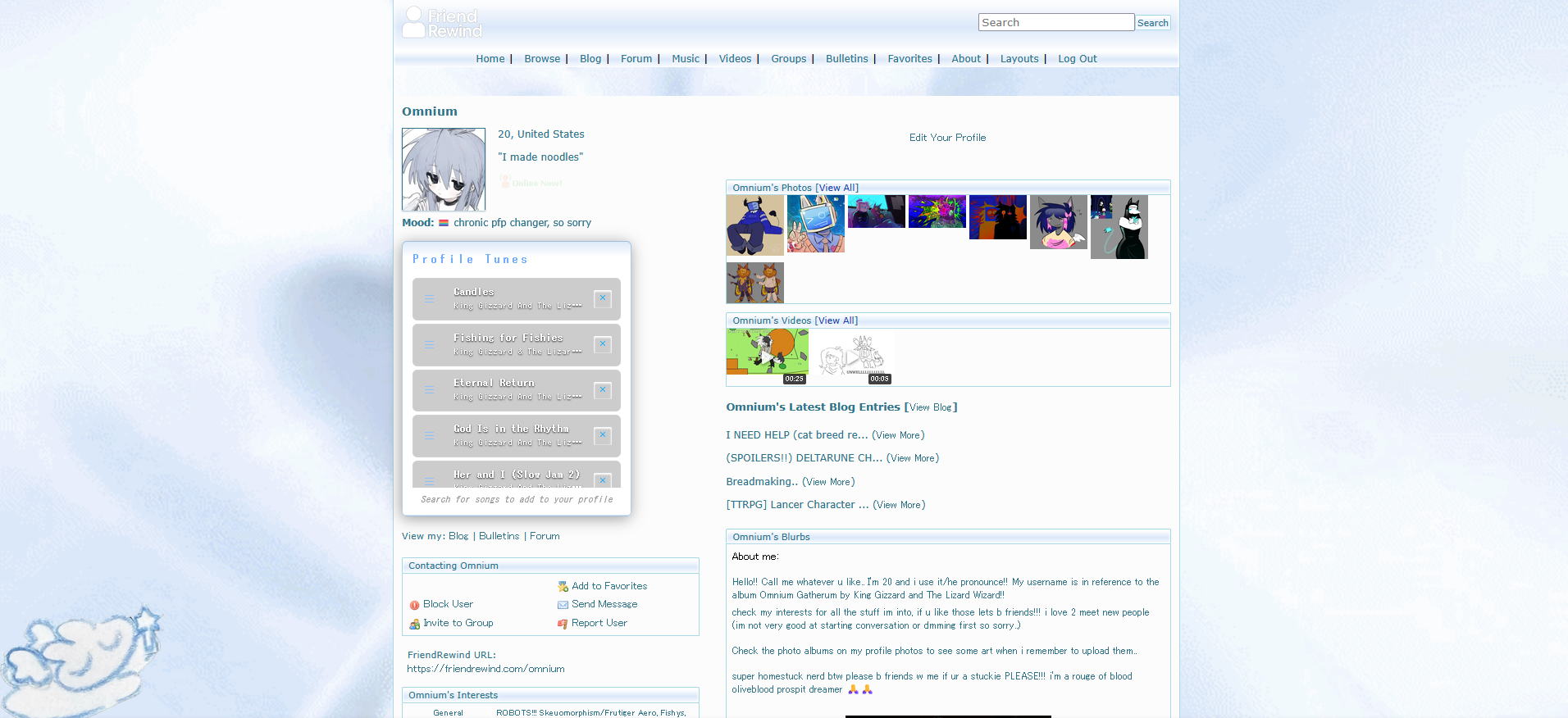Click the song search field in Profile Tunes
Image resolution: width=1568 pixels, height=718 pixels.
tap(517, 499)
